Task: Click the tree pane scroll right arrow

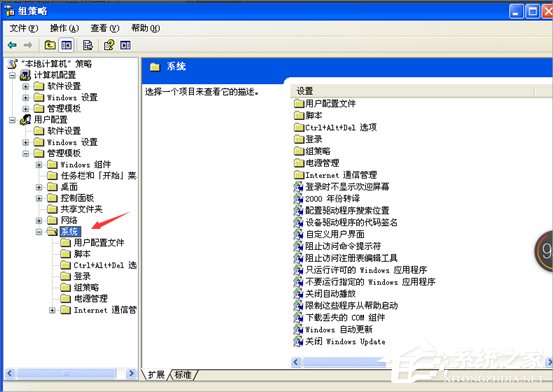Action: click(132, 373)
